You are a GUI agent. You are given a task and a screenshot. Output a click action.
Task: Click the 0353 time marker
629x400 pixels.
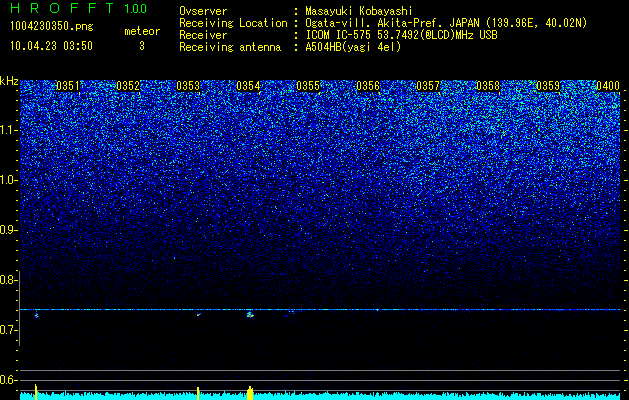(188, 86)
